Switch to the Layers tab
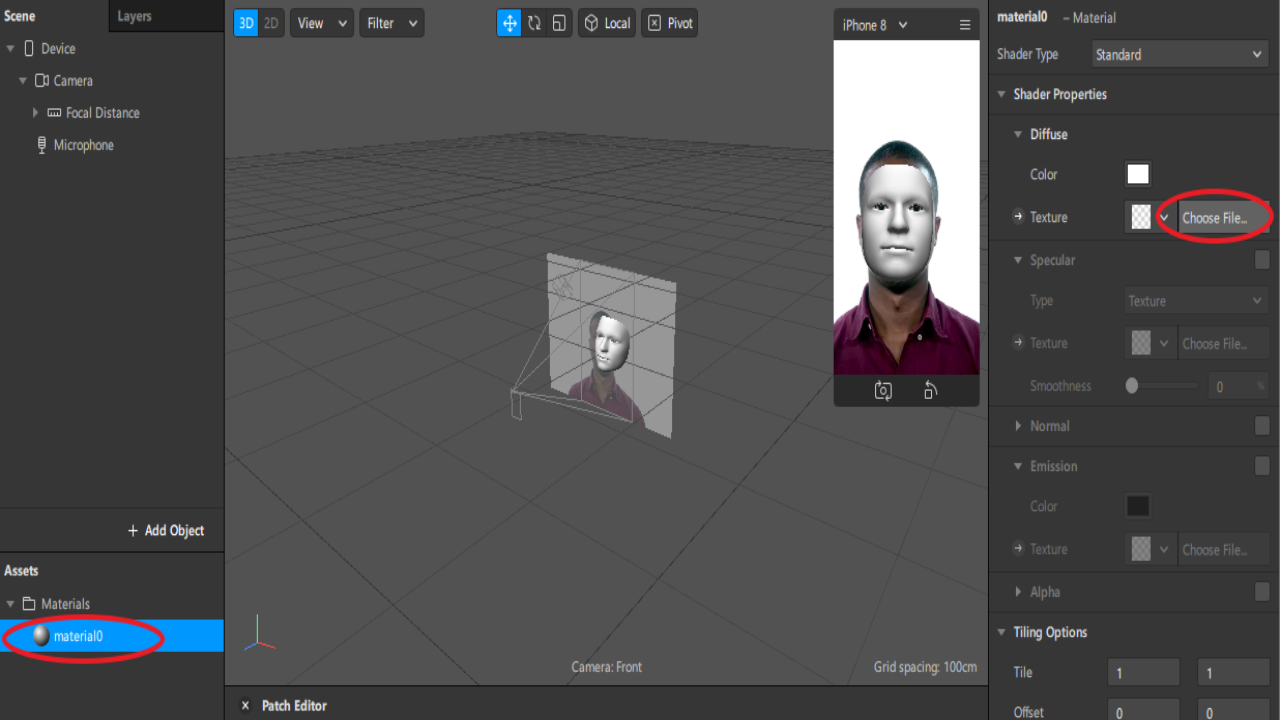Viewport: 1280px width, 720px height. [x=135, y=16]
